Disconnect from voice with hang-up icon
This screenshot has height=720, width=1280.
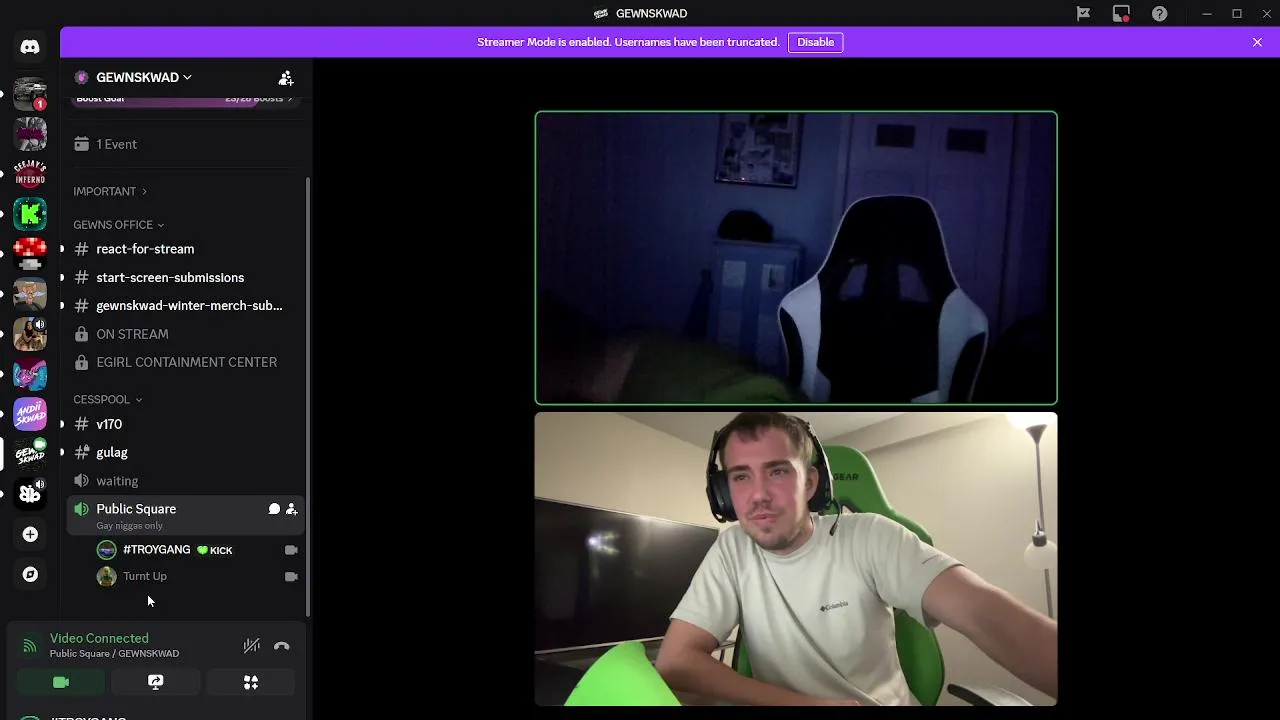tap(282, 646)
